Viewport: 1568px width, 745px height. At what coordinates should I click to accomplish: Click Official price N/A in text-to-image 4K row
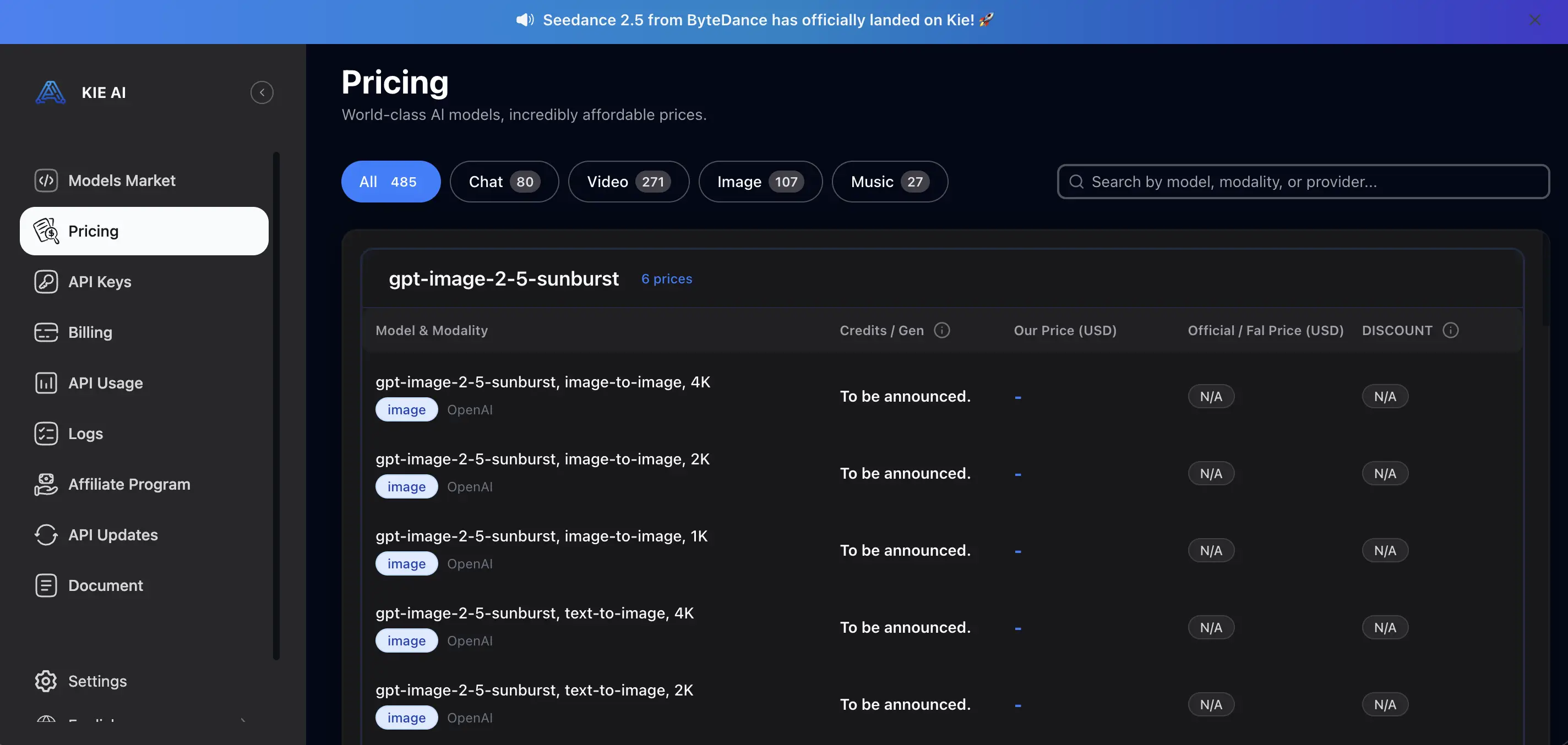(1211, 628)
